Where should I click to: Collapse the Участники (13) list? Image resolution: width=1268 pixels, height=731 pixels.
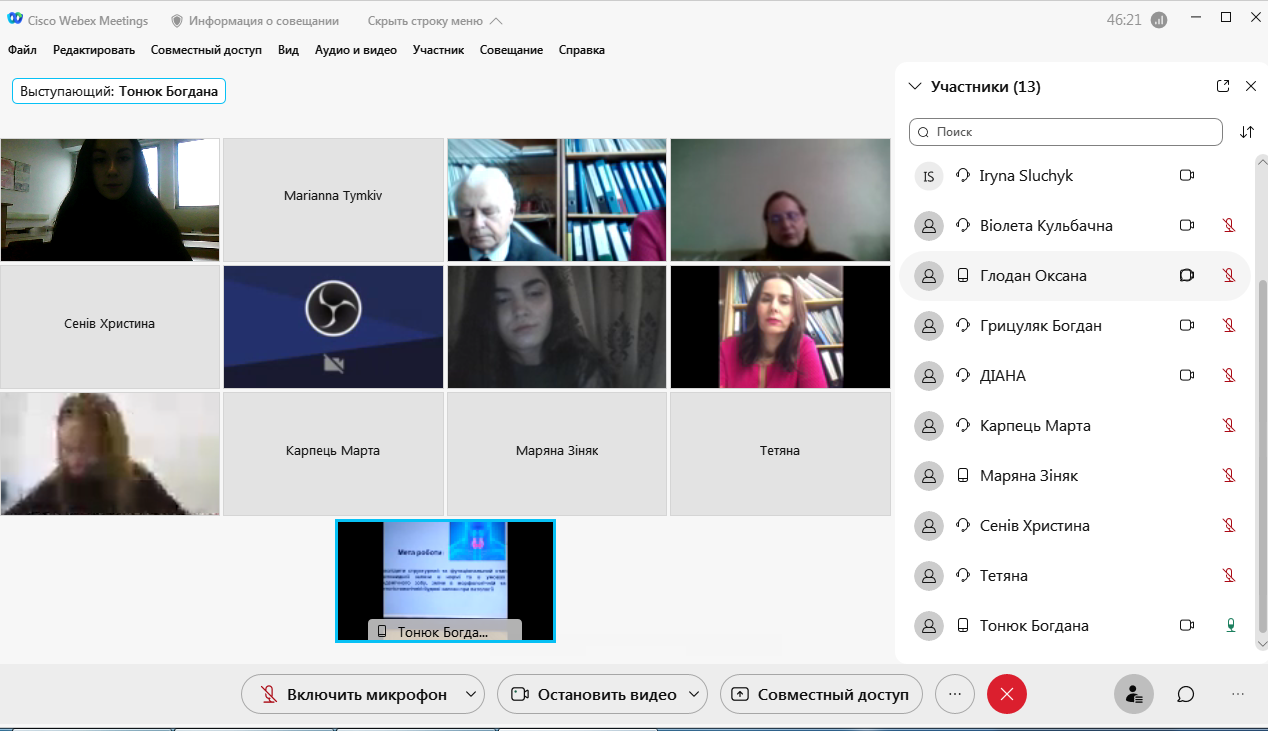tap(914, 87)
